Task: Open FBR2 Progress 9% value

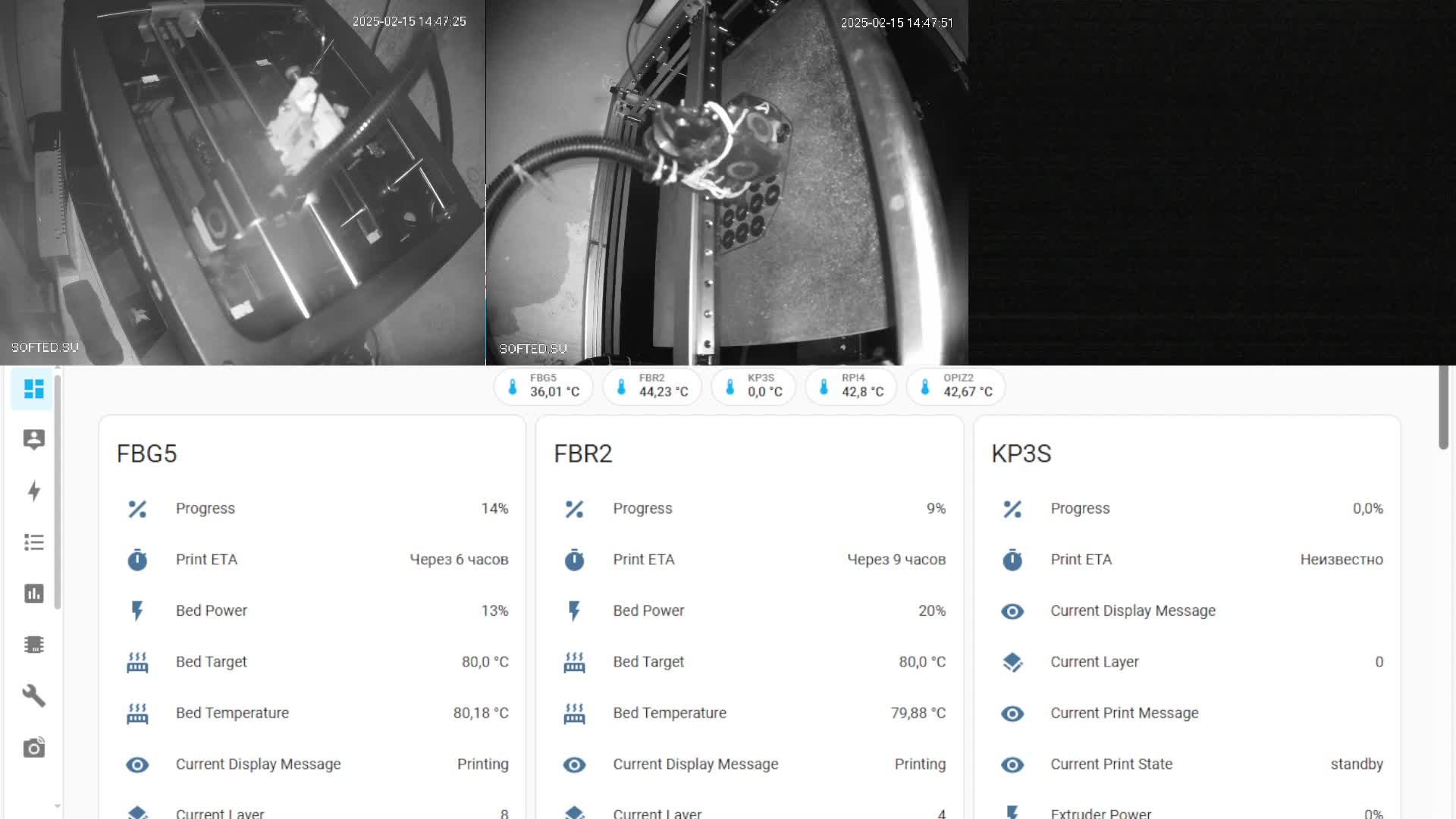Action: pos(936,508)
